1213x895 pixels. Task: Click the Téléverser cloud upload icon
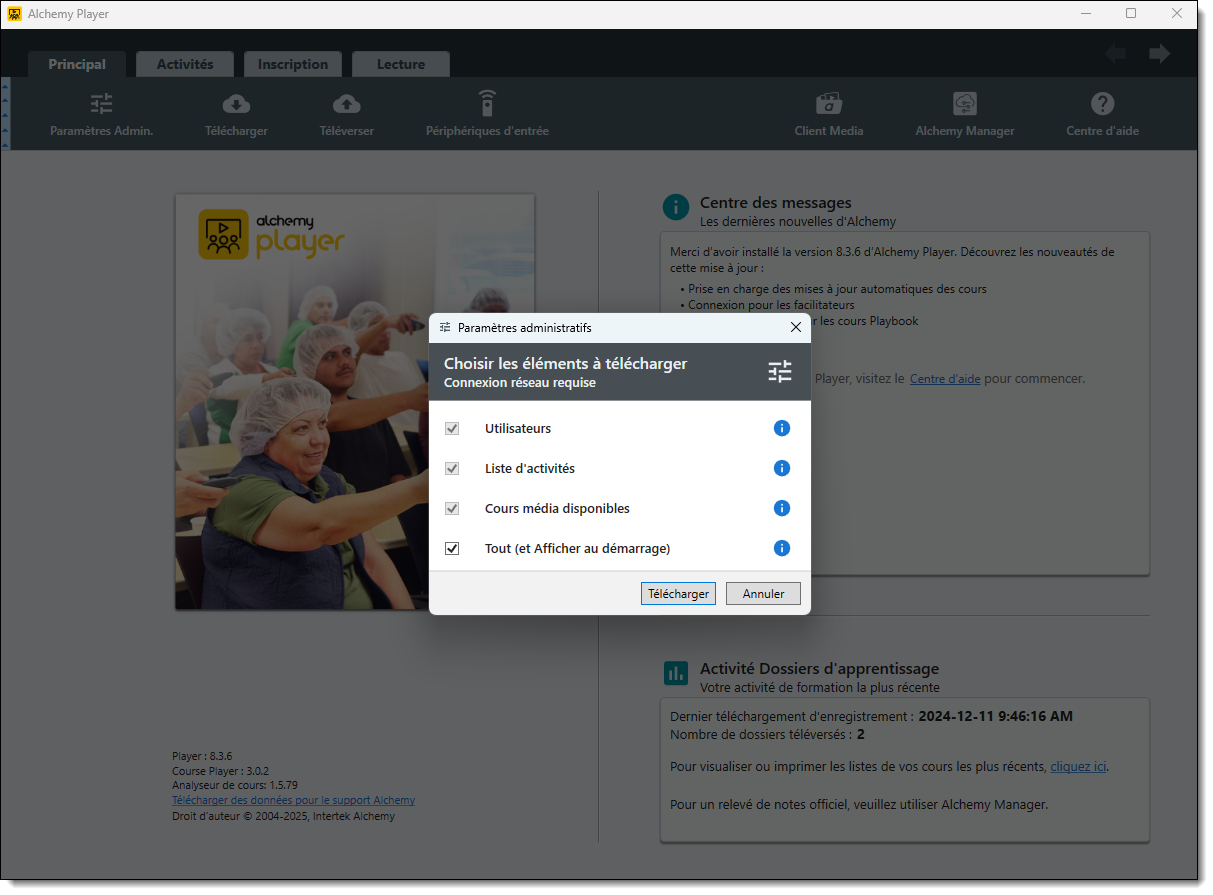tap(346, 104)
